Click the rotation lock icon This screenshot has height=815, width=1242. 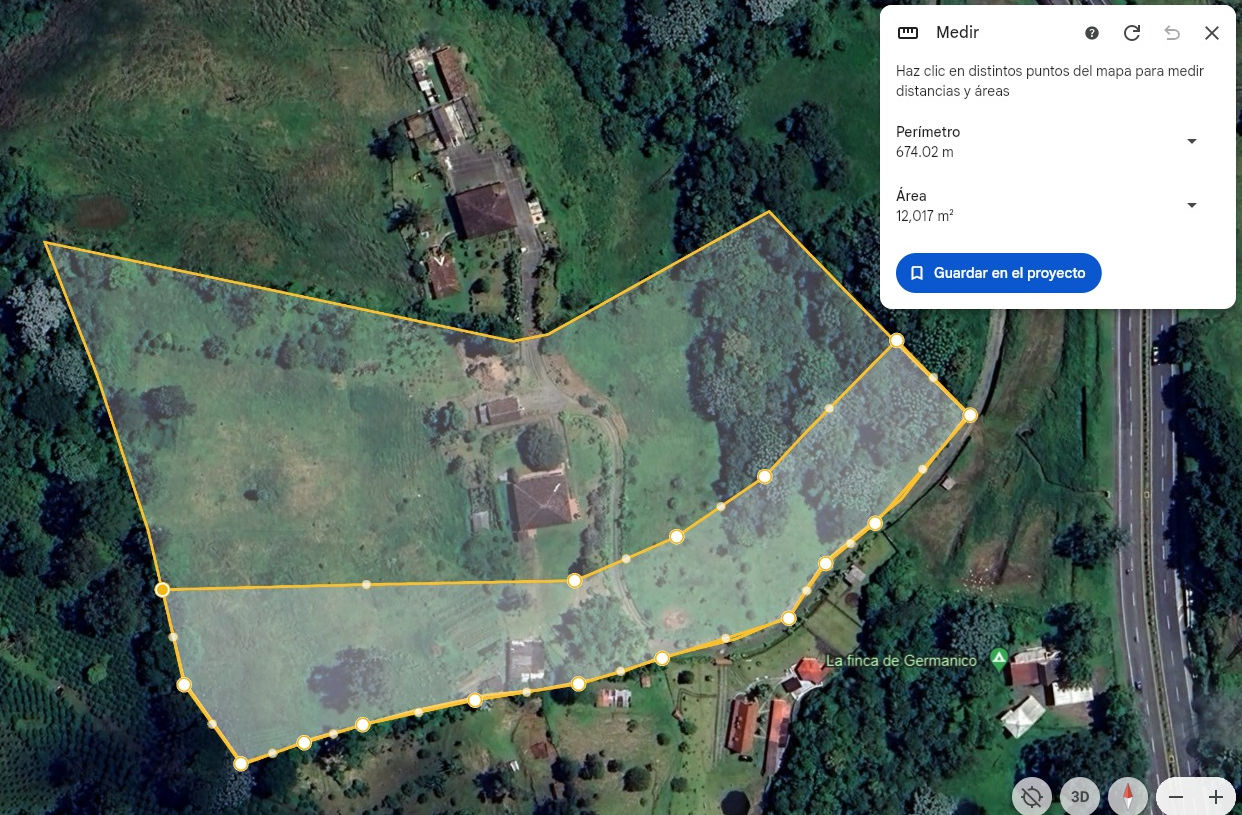tap(1032, 797)
